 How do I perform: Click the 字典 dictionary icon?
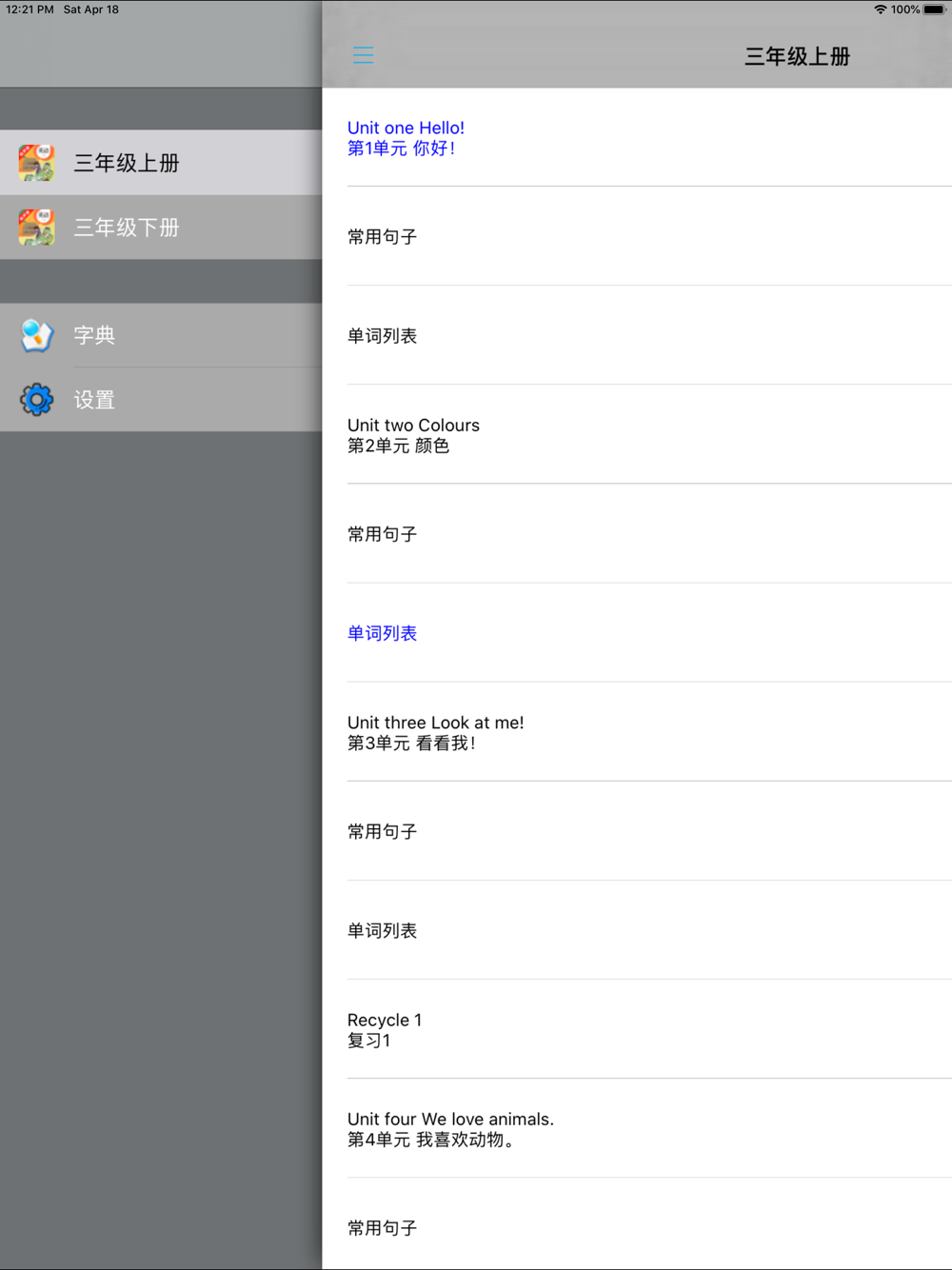(37, 335)
